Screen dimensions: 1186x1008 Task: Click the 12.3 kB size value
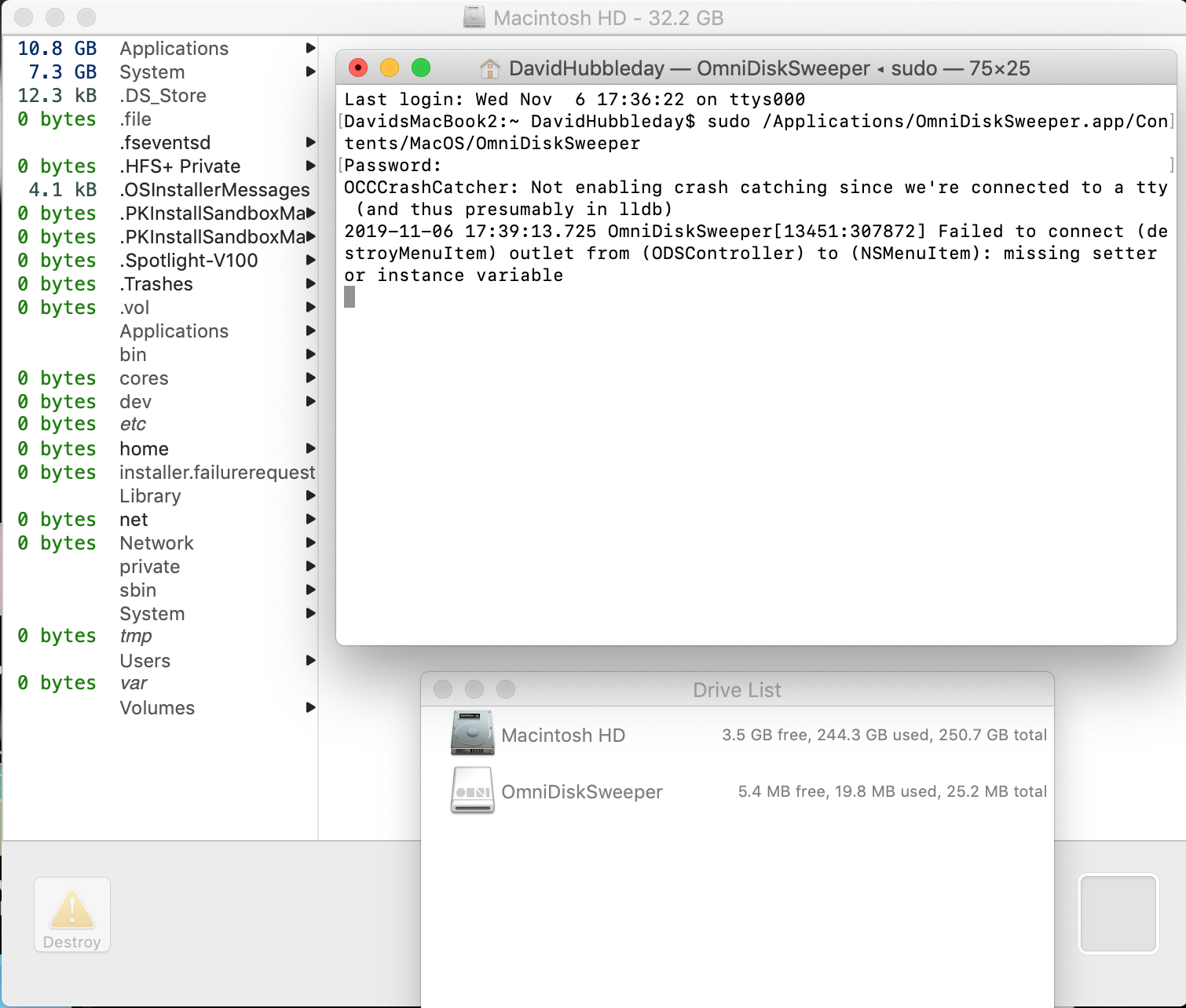click(x=57, y=95)
